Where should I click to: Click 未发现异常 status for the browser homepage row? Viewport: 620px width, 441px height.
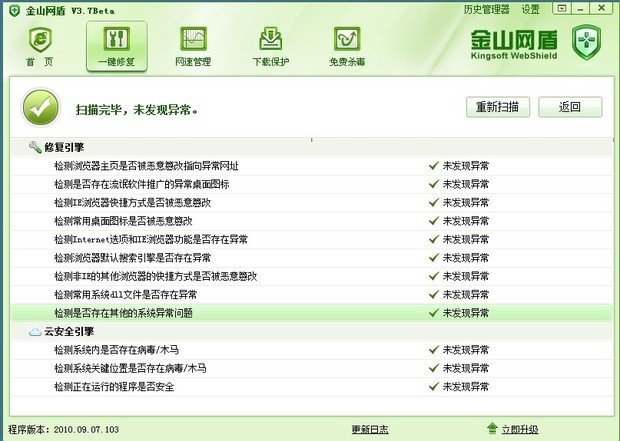(x=465, y=166)
